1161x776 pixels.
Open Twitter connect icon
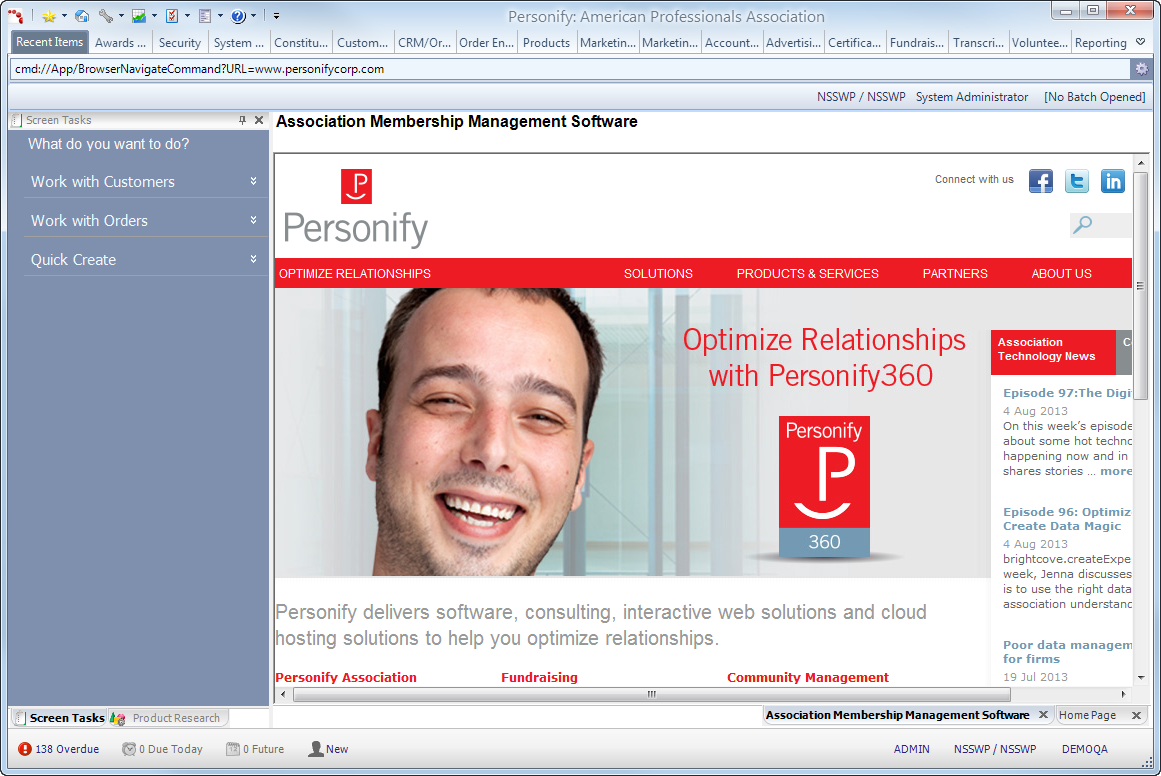coord(1077,181)
